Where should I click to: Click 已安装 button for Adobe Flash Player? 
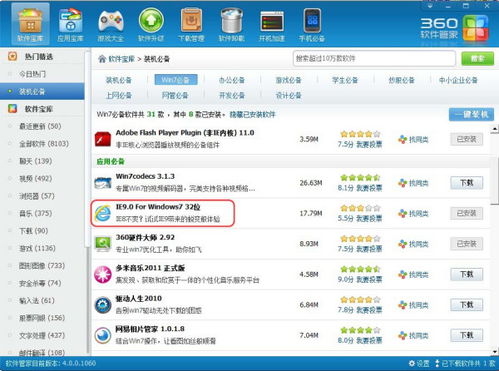point(467,139)
